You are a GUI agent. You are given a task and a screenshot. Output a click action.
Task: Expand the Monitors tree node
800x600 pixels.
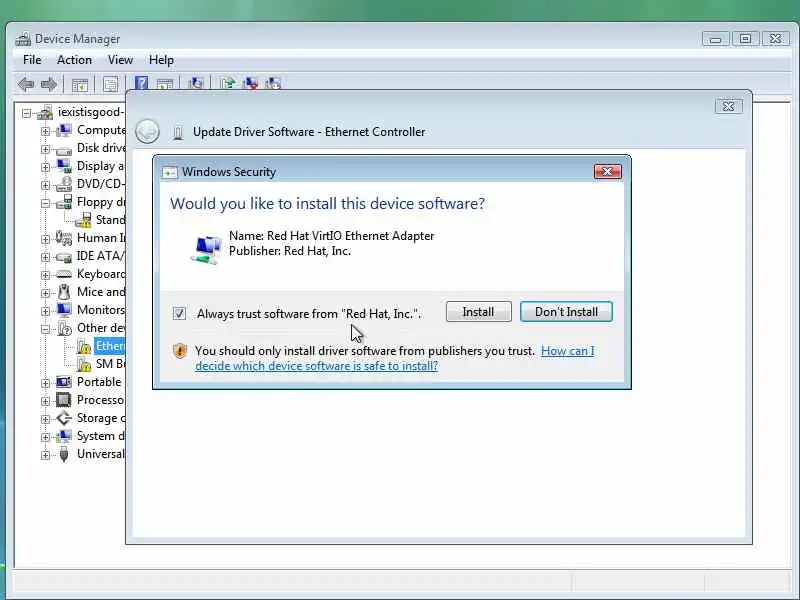[45, 311]
